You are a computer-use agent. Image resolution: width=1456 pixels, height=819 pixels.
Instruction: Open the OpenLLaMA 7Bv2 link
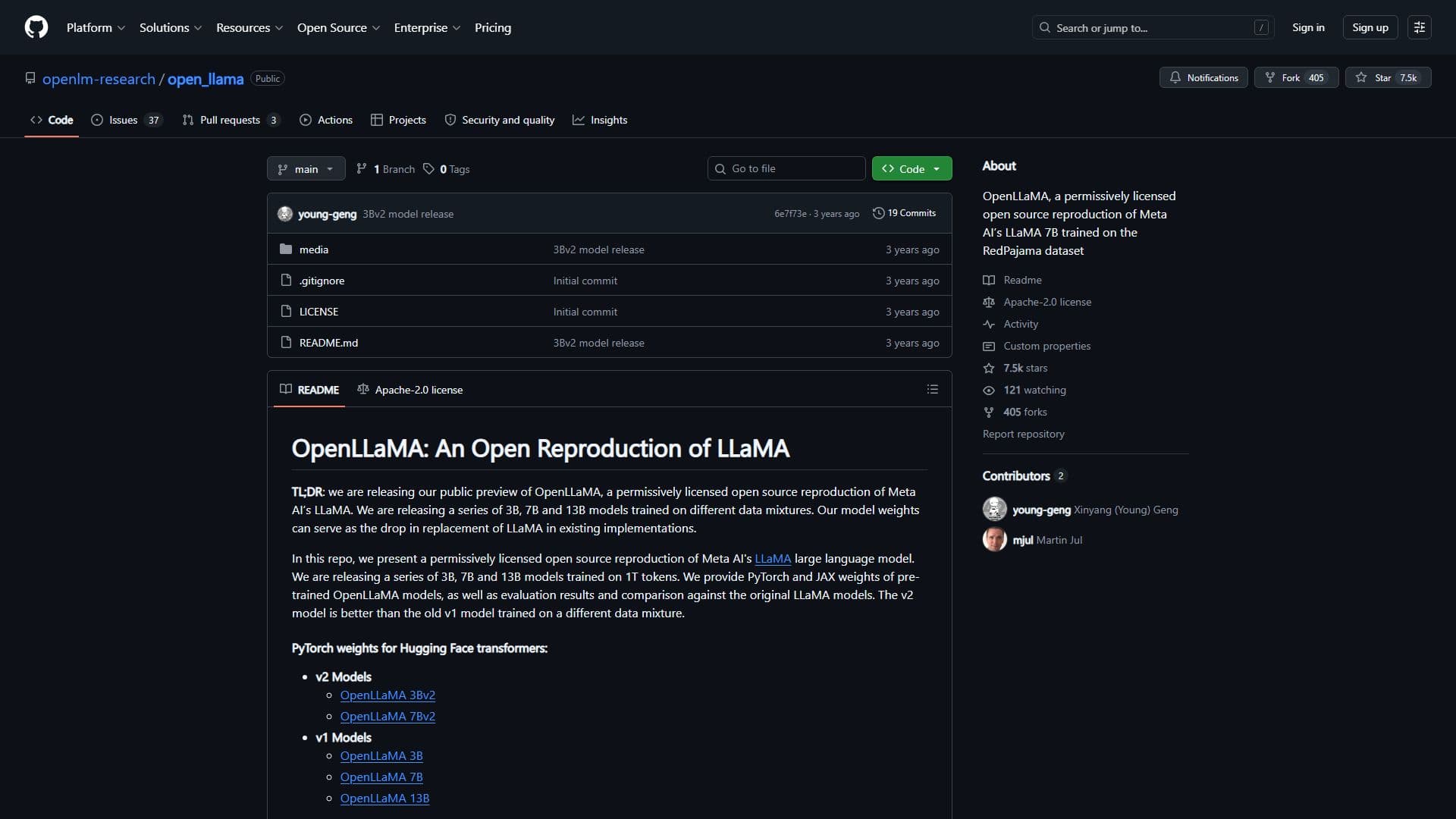pos(388,717)
